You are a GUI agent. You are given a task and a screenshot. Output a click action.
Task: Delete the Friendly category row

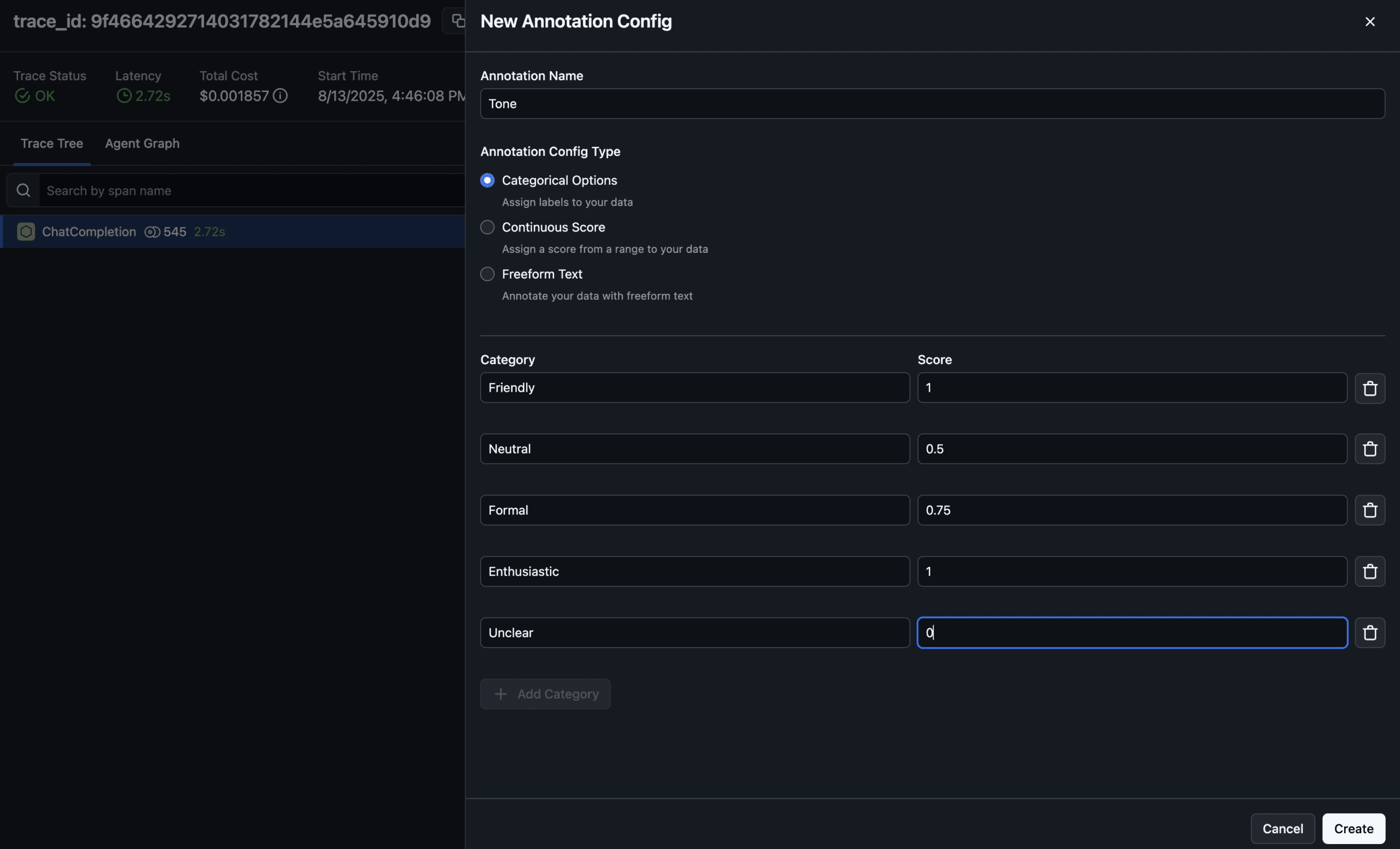(x=1369, y=388)
